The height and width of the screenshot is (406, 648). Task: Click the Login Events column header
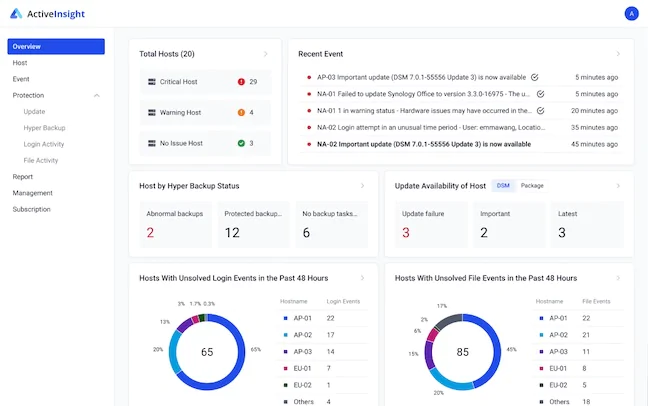[343, 301]
